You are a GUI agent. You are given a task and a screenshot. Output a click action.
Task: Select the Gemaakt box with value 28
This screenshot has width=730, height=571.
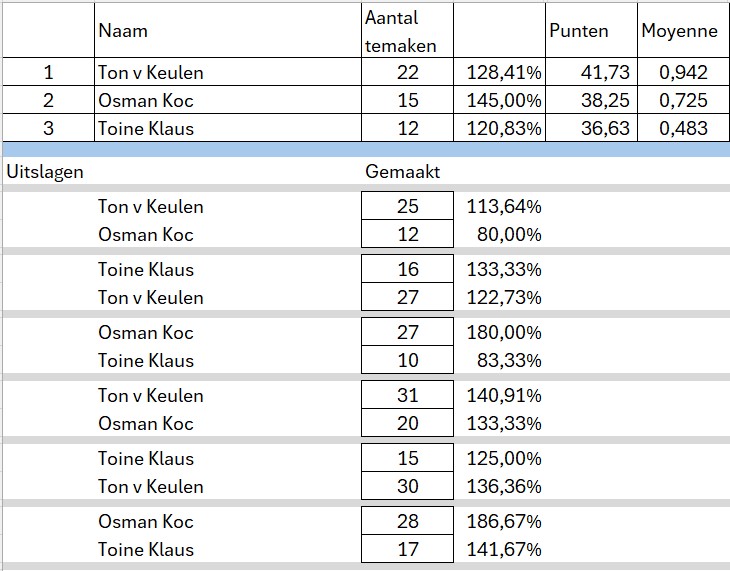tap(407, 521)
